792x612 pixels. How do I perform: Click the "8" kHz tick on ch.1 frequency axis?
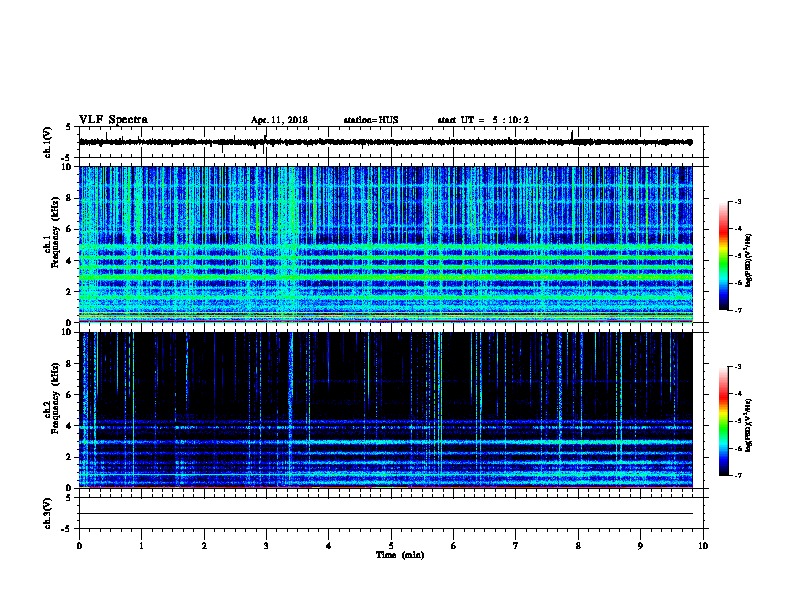pyautogui.click(x=69, y=198)
